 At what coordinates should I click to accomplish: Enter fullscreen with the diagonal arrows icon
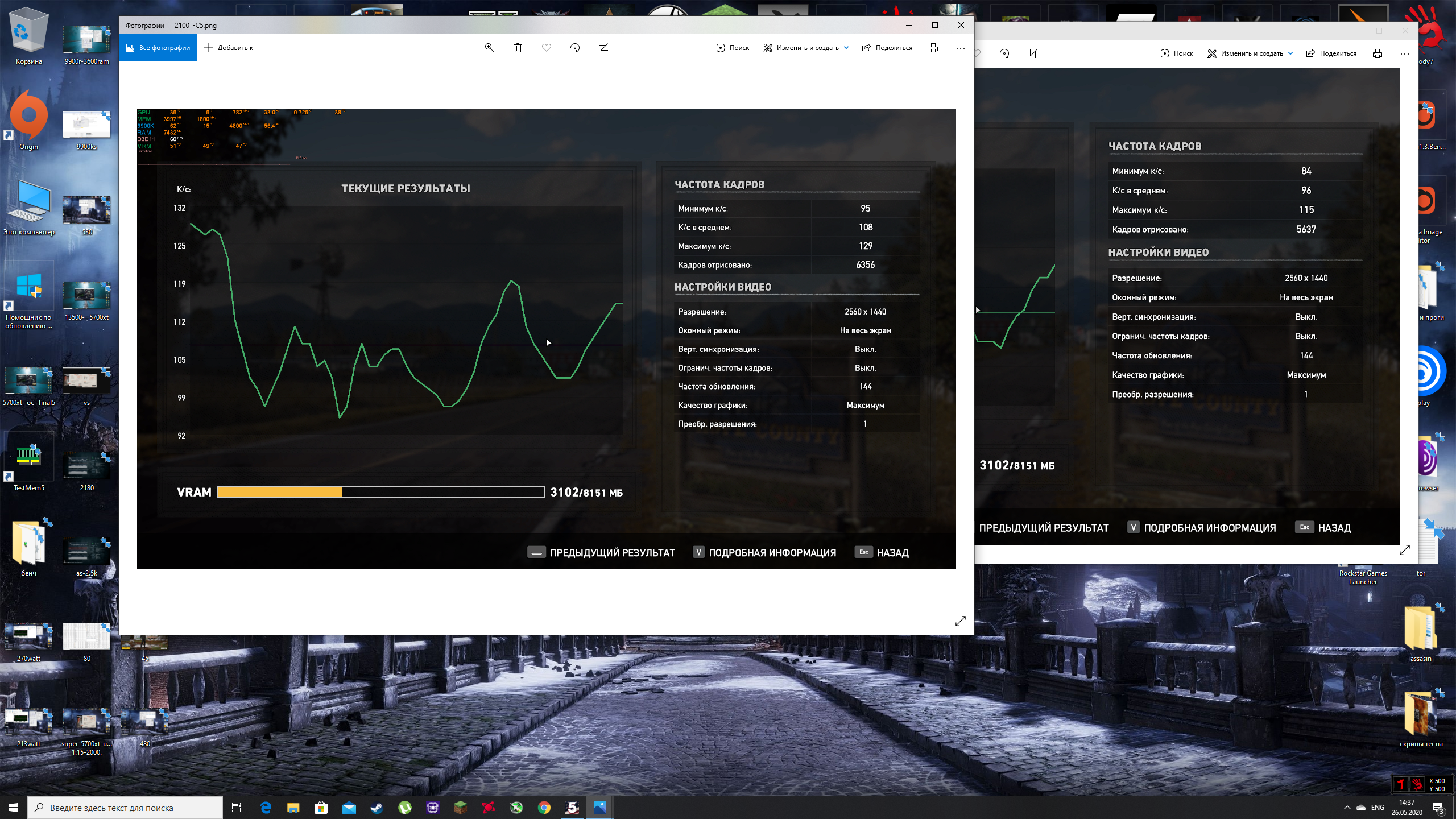coord(961,621)
